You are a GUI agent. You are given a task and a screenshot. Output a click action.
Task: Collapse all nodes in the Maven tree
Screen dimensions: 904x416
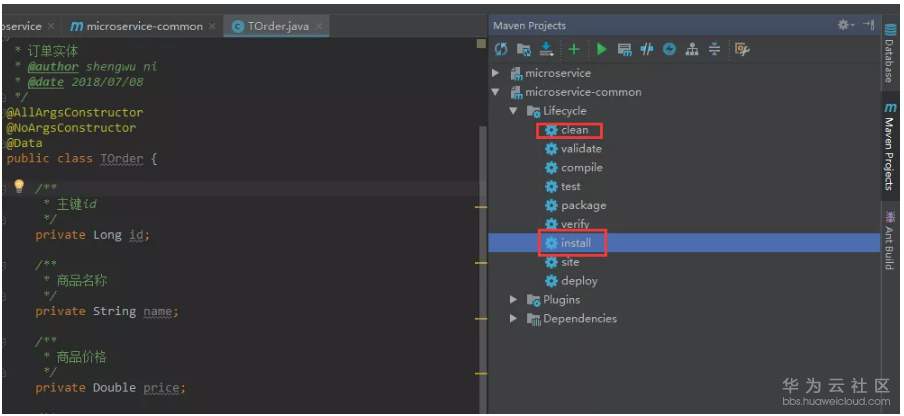[714, 50]
